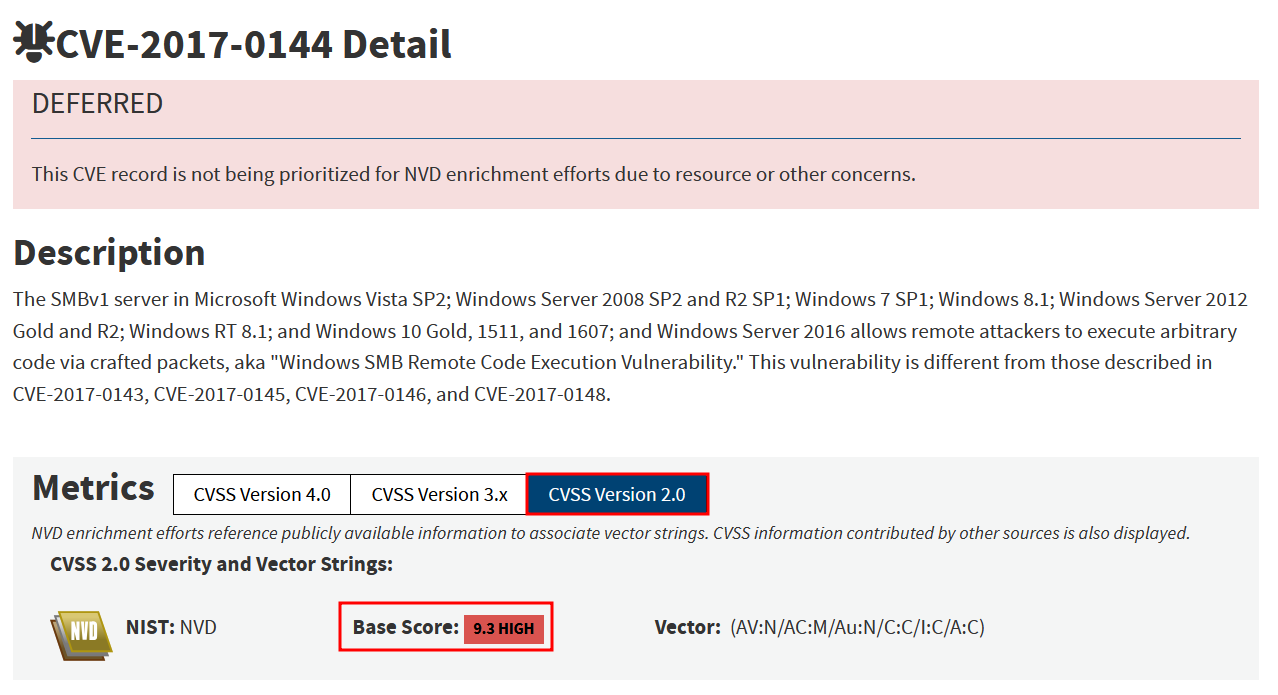This screenshot has width=1278, height=695.
Task: Click the "Base Score:" label
Action: coord(405,628)
